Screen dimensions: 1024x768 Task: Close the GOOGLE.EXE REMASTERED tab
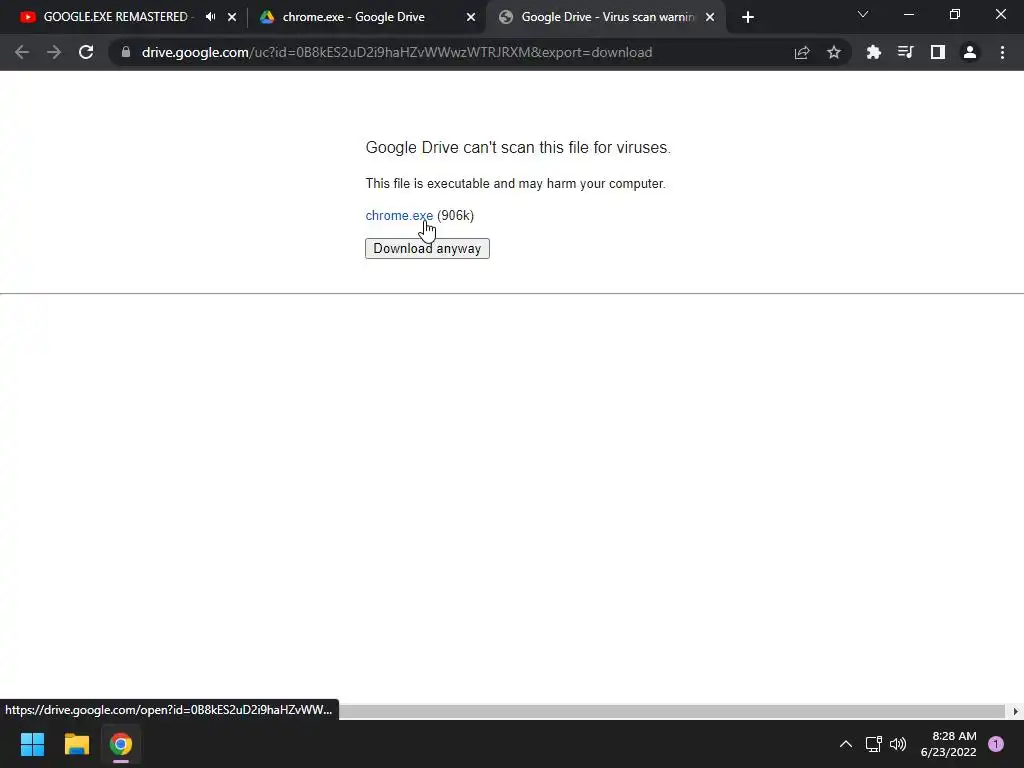coord(232,17)
